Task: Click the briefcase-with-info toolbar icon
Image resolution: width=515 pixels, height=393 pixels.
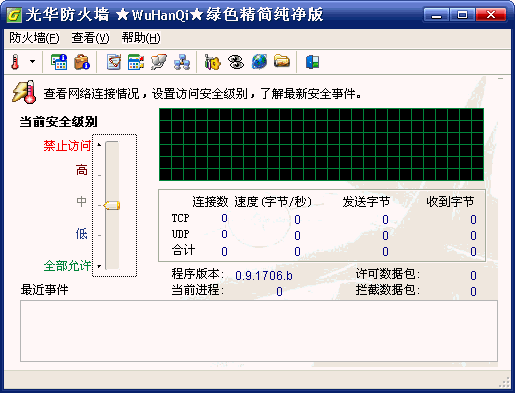Action: point(82,62)
